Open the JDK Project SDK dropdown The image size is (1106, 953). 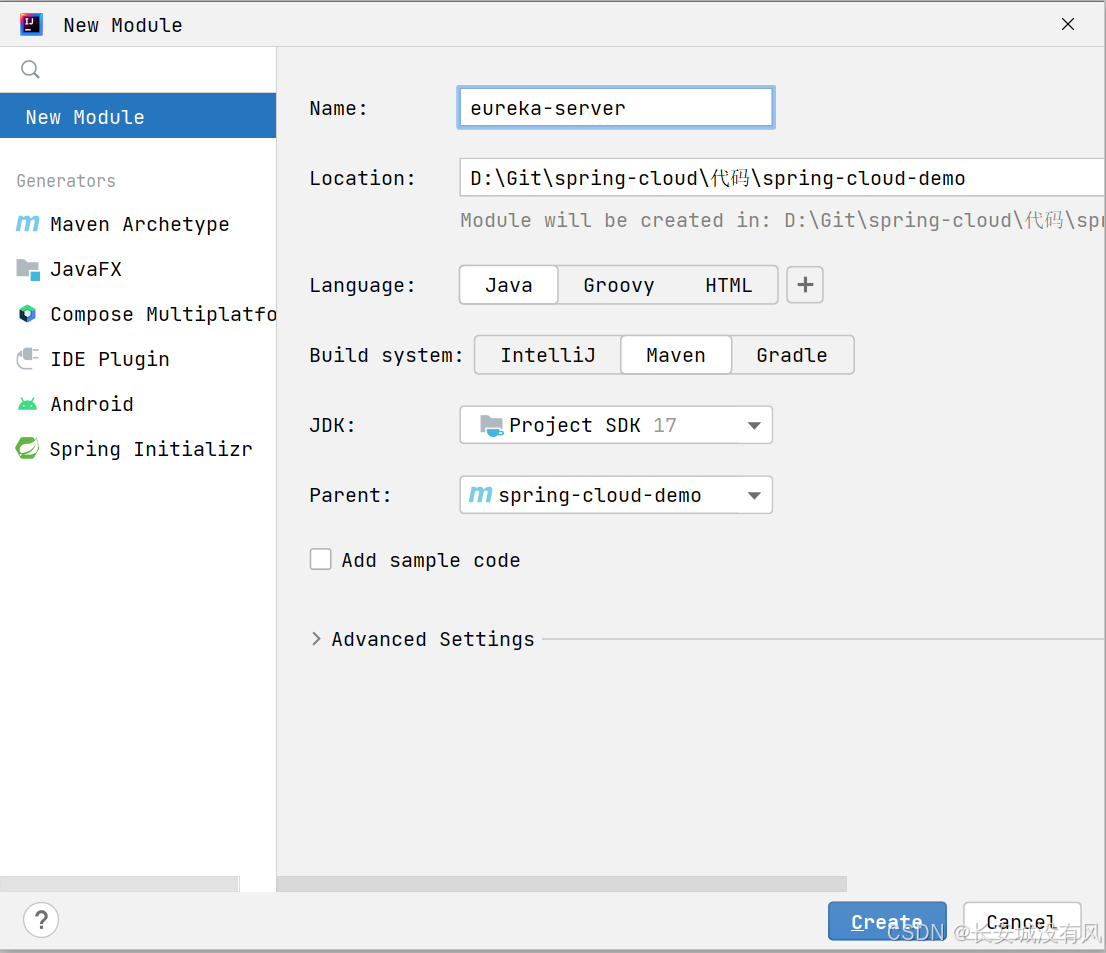coord(616,425)
